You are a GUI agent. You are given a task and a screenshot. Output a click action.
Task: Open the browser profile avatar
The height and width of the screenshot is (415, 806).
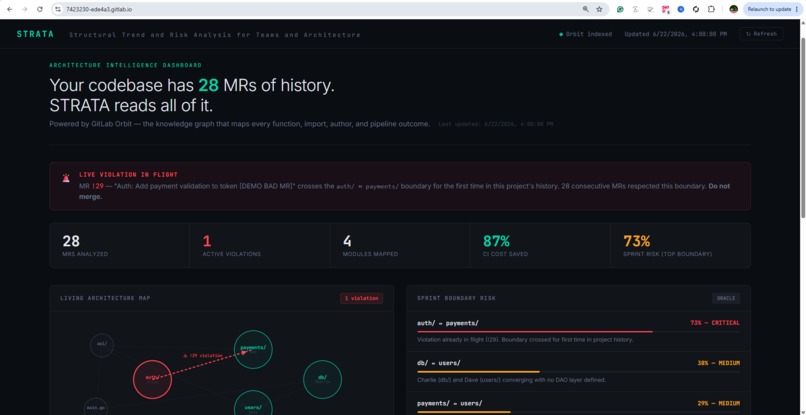tap(734, 9)
